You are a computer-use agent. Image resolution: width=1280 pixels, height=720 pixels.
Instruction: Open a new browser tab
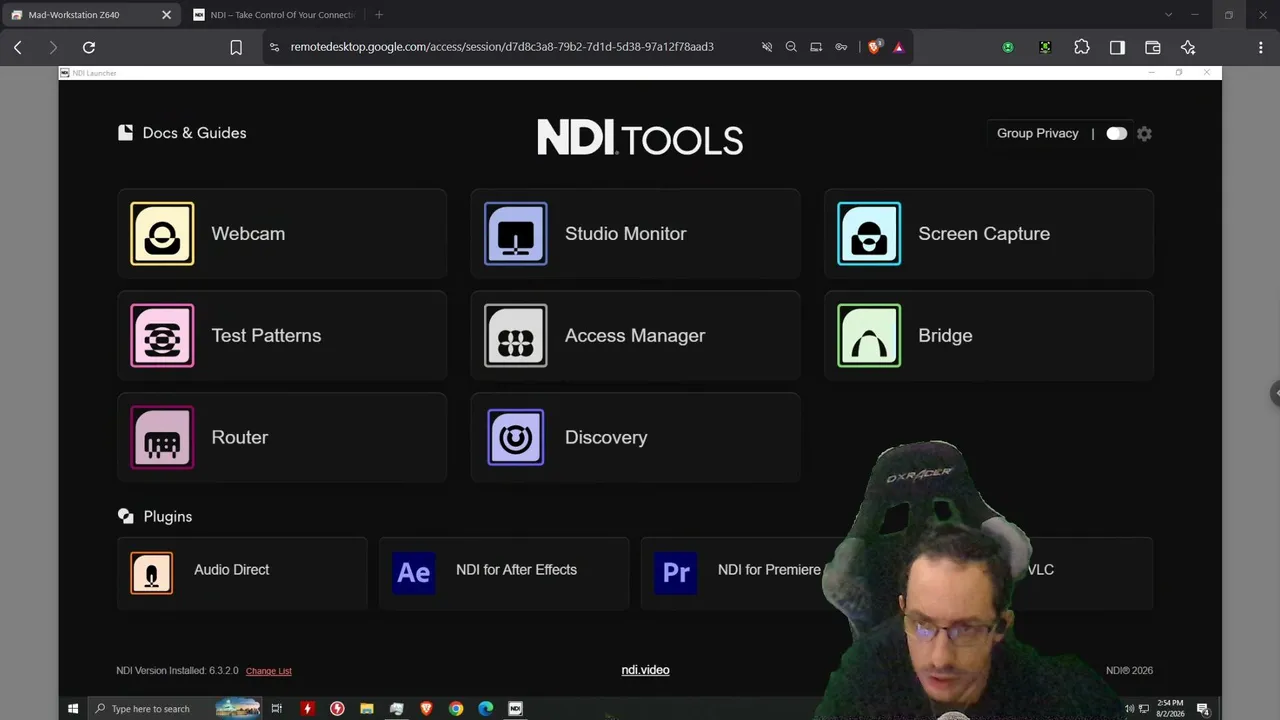coord(379,15)
